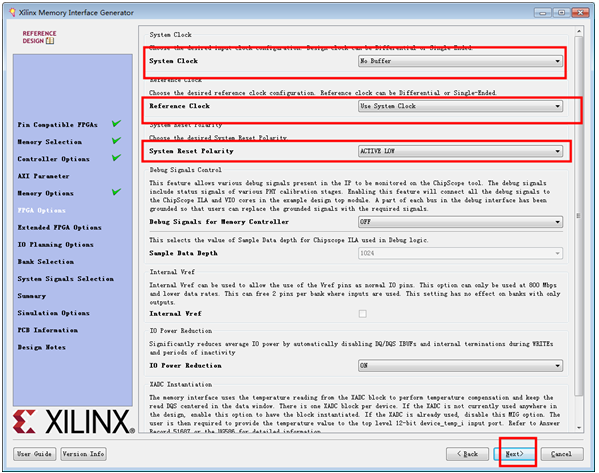The width and height of the screenshot is (599, 473).
Task: Select PCB Information step
Action: tap(47, 330)
